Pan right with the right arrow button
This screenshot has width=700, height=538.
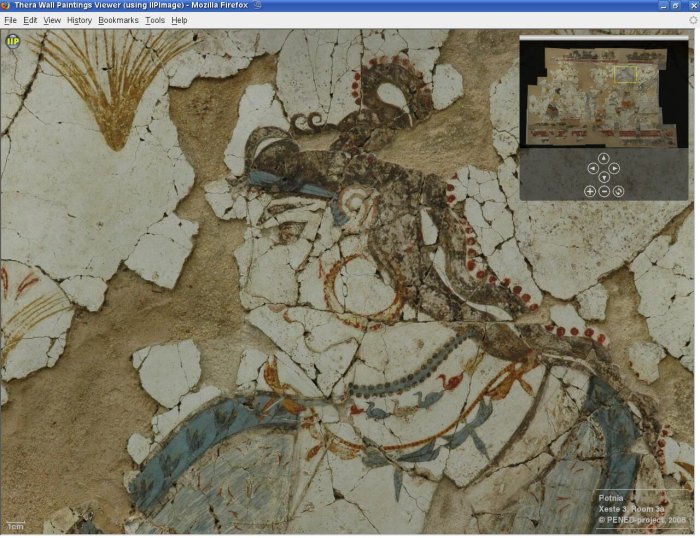tap(615, 168)
